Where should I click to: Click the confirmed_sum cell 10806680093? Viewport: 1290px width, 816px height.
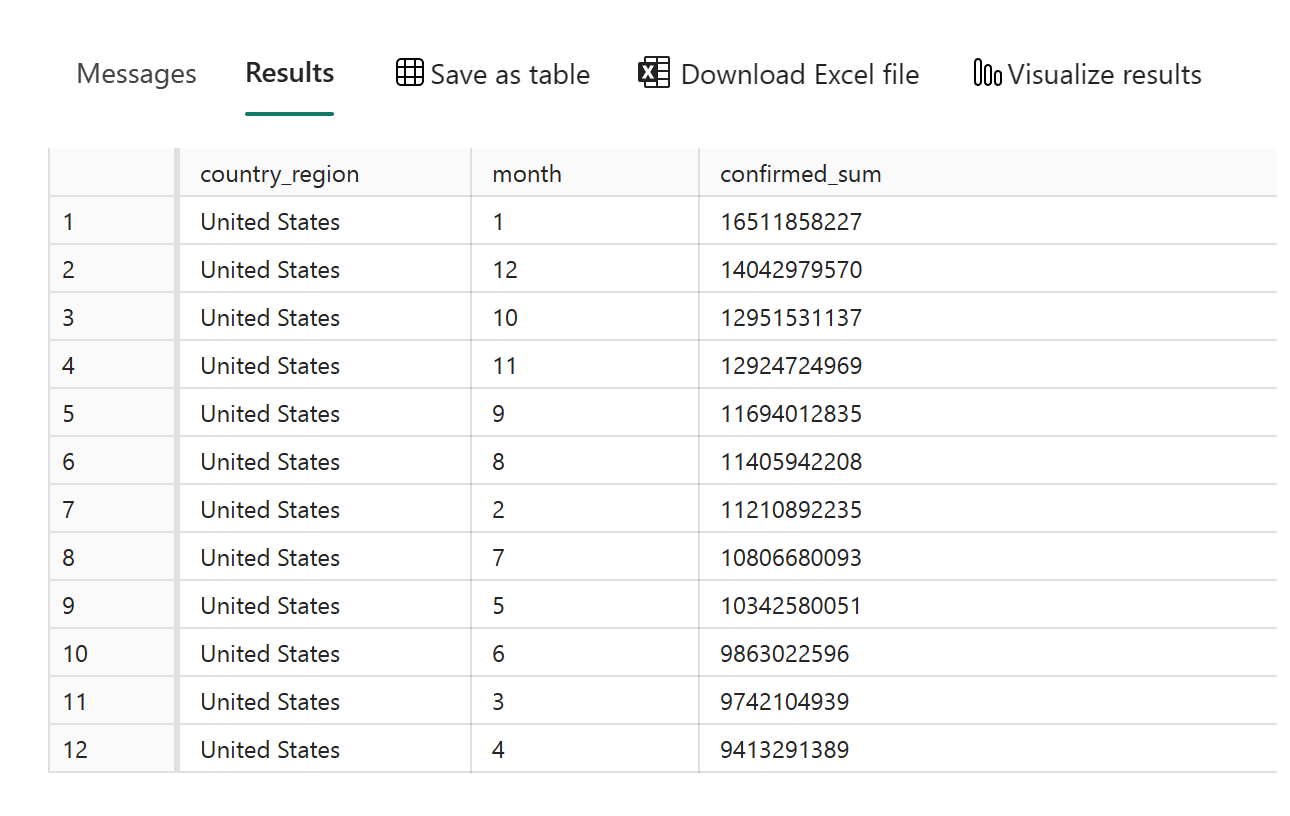(x=791, y=558)
